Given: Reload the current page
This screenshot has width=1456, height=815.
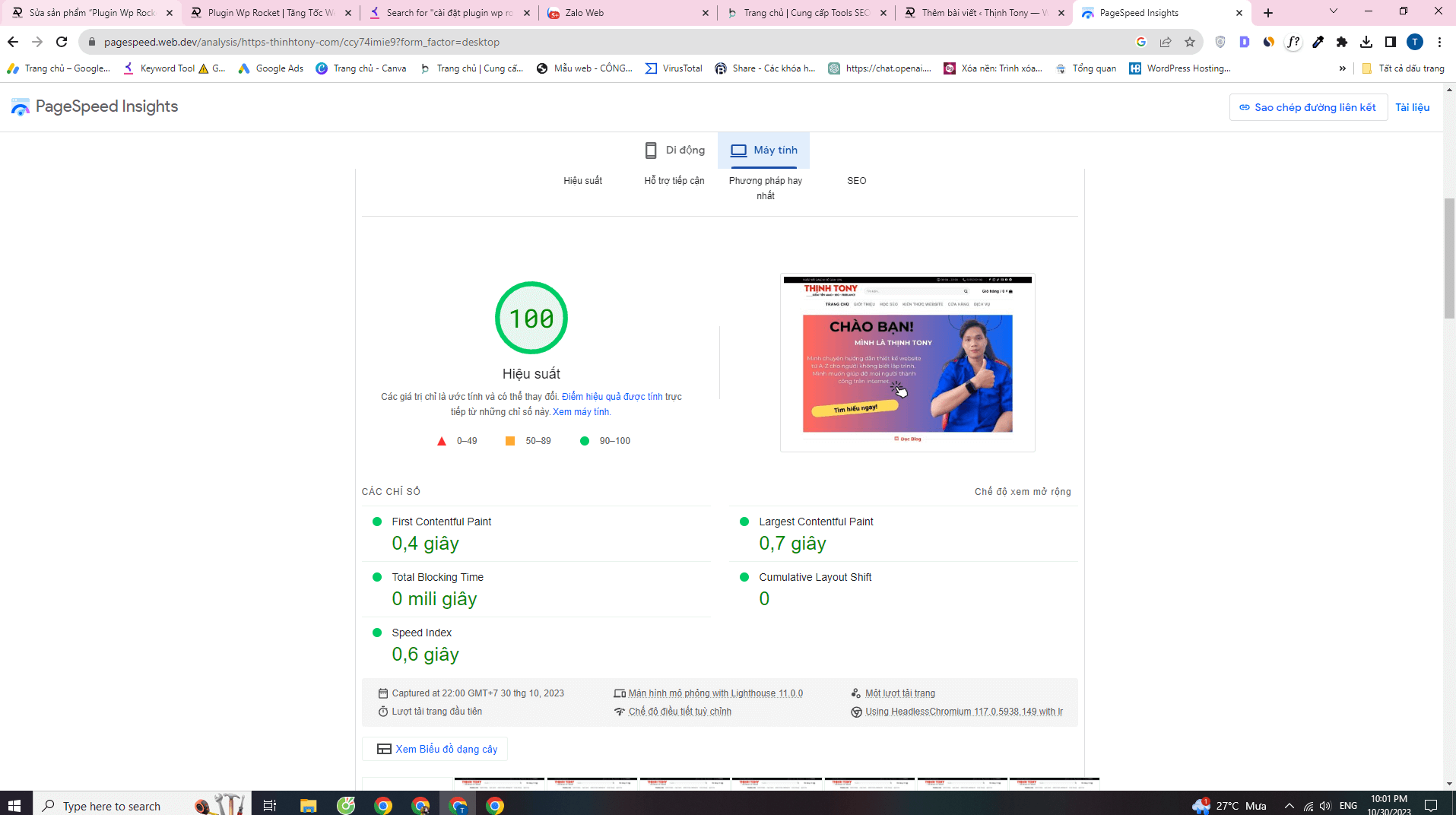Looking at the screenshot, I should pyautogui.click(x=62, y=42).
